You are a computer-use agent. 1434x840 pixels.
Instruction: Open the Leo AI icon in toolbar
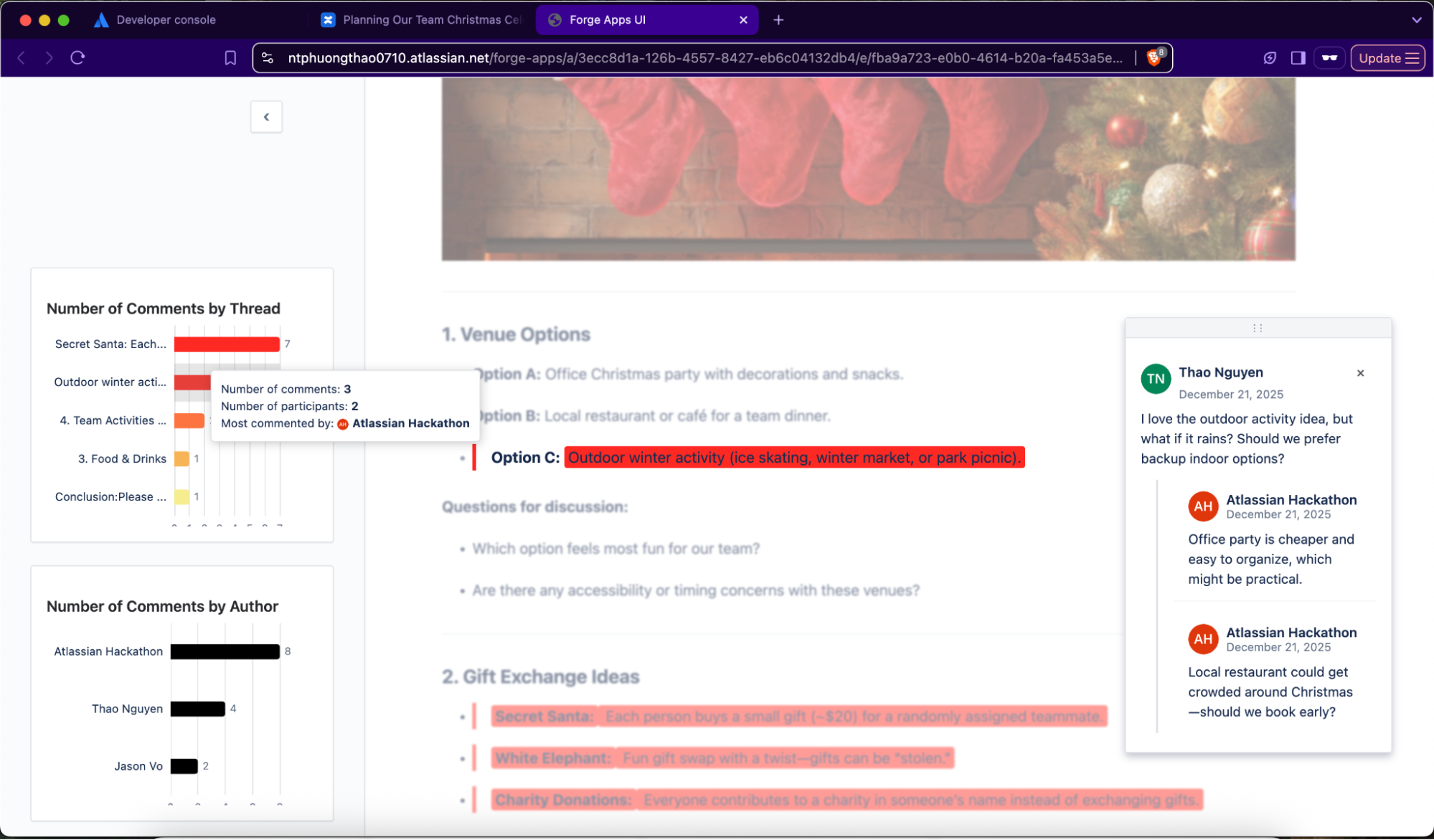tap(1270, 58)
